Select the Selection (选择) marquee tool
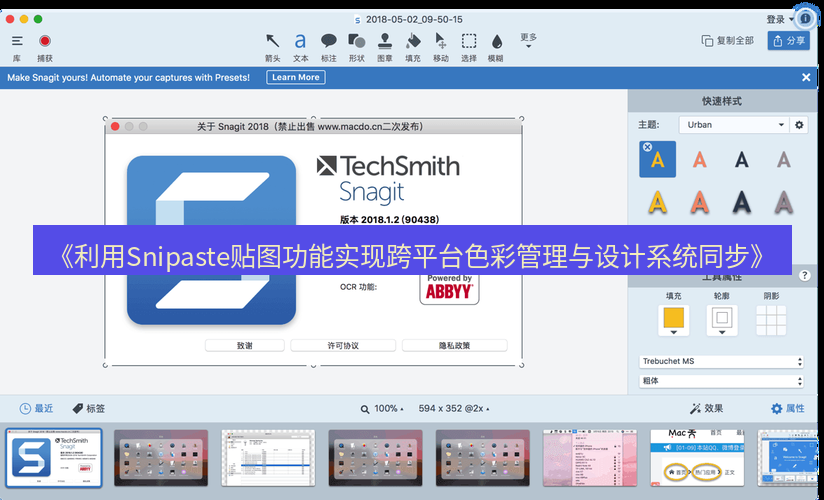The image size is (824, 500). coord(469,41)
